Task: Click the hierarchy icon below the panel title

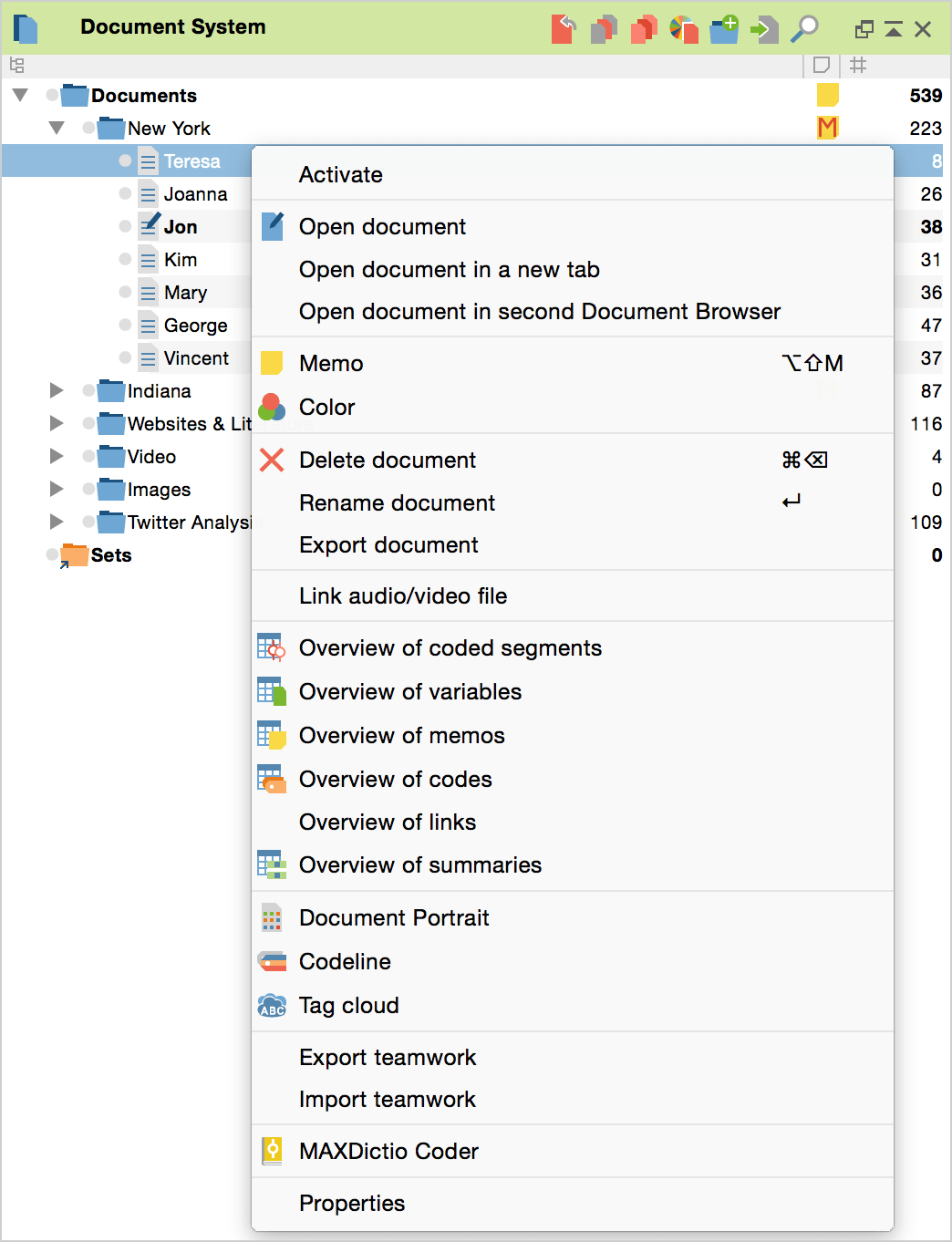Action: (x=16, y=65)
